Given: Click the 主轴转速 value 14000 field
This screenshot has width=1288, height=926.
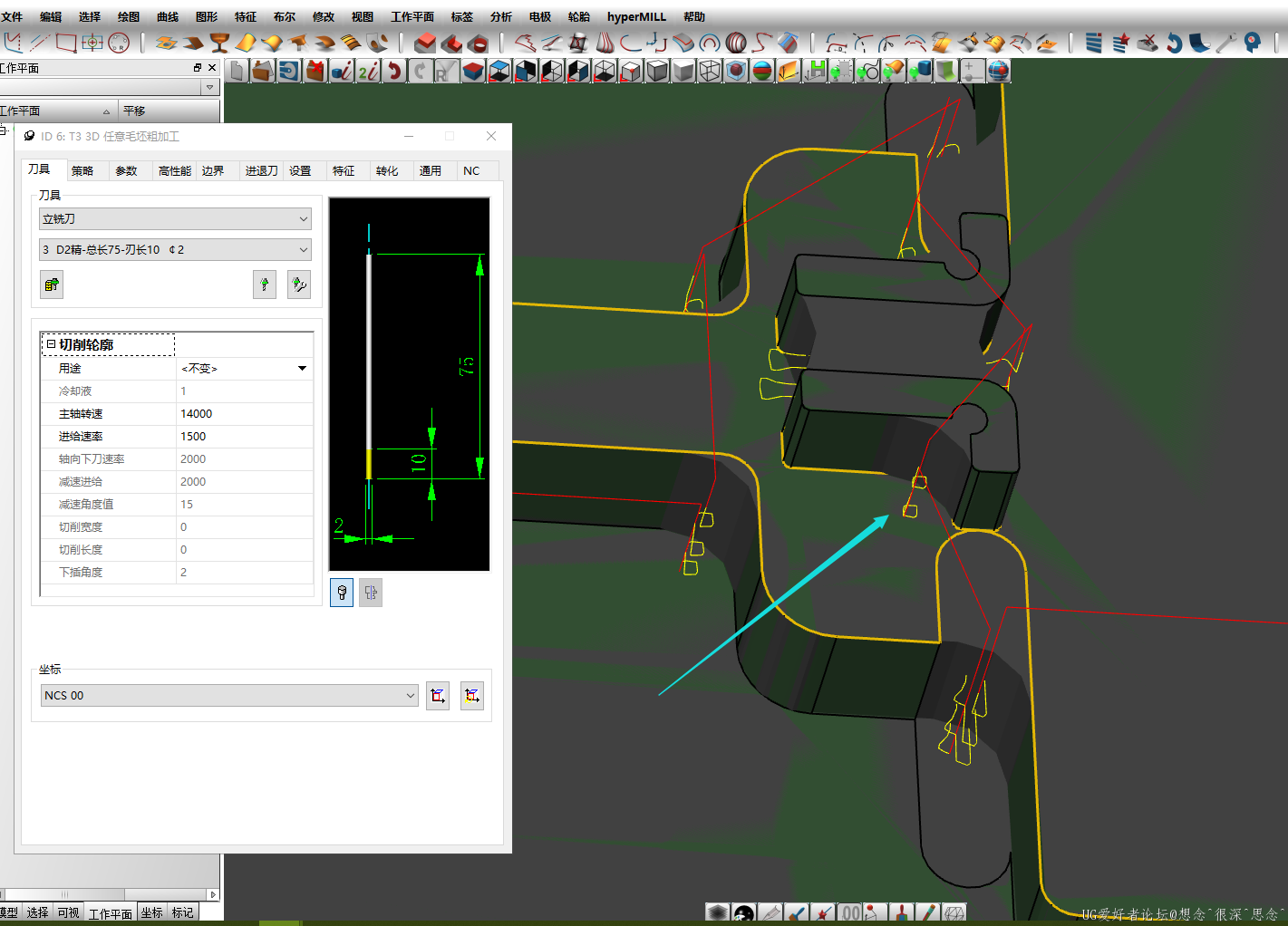Looking at the screenshot, I should point(245,413).
